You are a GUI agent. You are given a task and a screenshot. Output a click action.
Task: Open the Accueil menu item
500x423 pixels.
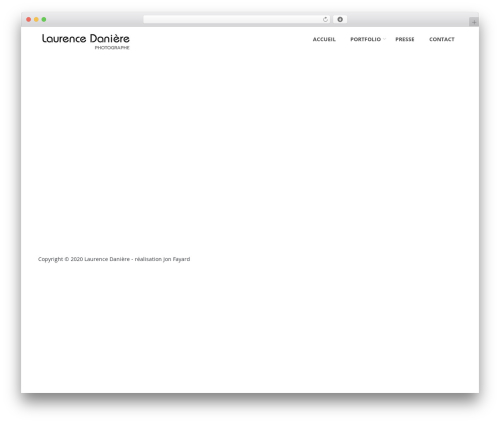pyautogui.click(x=324, y=39)
